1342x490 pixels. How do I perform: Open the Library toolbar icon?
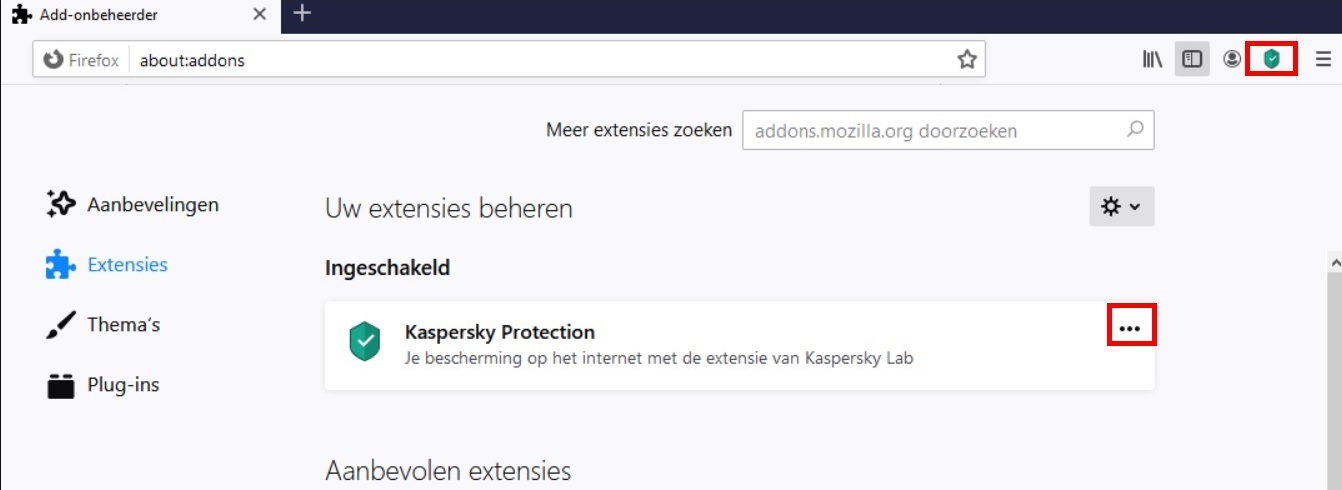pos(1152,60)
